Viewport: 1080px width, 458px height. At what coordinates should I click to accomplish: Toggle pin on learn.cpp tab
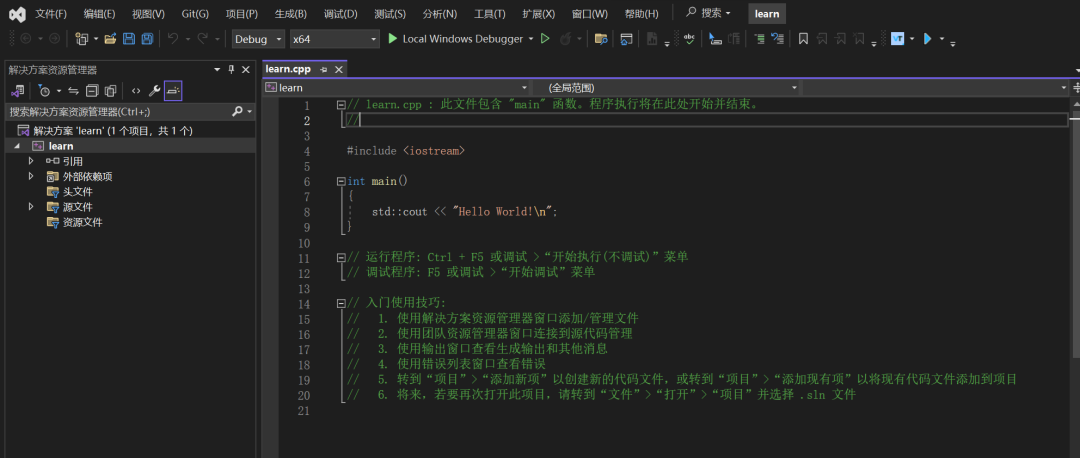(x=324, y=70)
